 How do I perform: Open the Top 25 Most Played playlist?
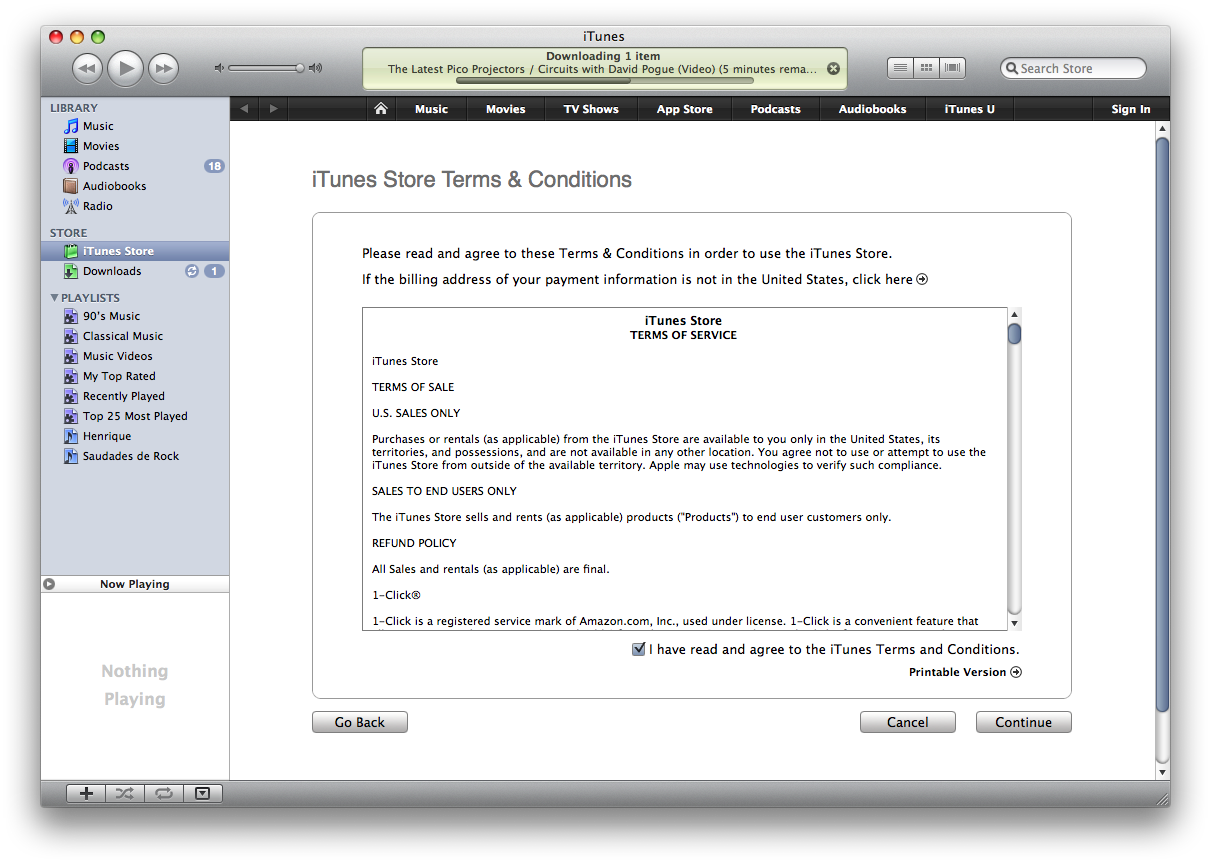point(135,416)
